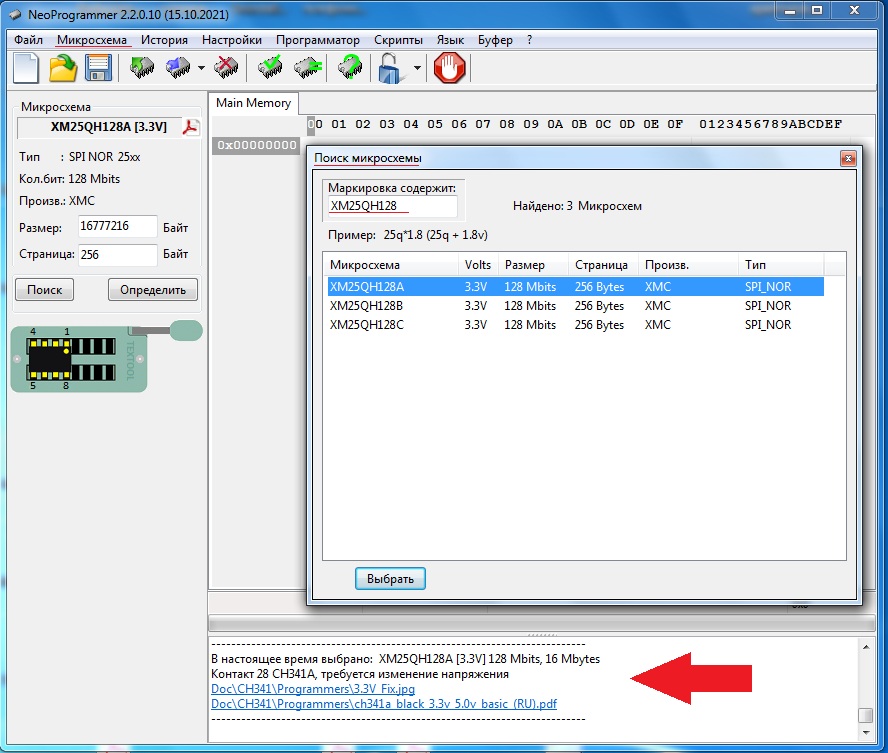This screenshot has width=888, height=753.
Task: Open a file with the folder icon
Action: click(63, 68)
